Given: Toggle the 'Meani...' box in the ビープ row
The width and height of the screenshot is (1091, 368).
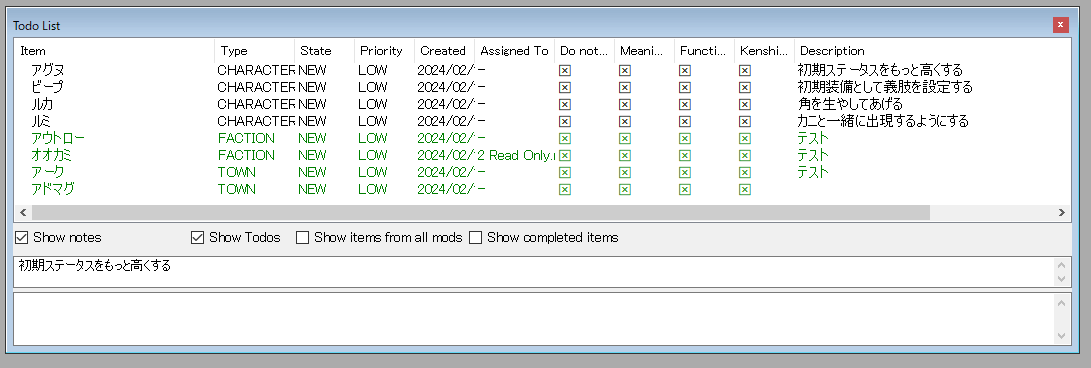Looking at the screenshot, I should click(x=625, y=87).
